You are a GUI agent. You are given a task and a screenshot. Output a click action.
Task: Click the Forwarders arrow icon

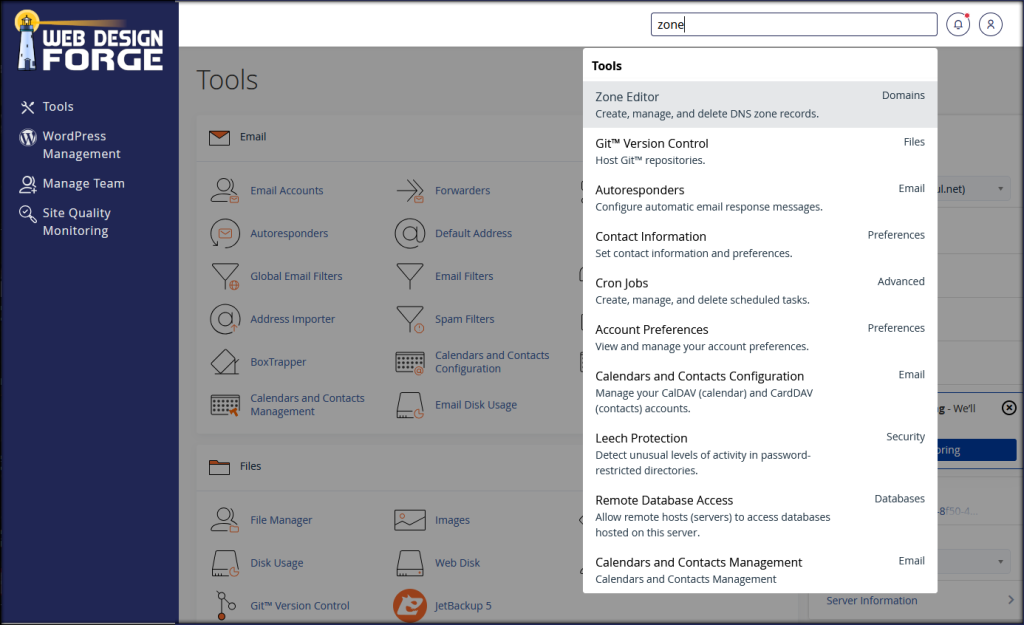tap(410, 190)
